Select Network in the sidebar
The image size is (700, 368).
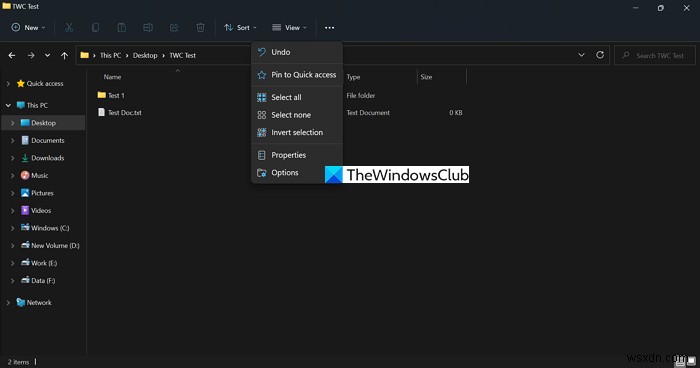pyautogui.click(x=34, y=303)
